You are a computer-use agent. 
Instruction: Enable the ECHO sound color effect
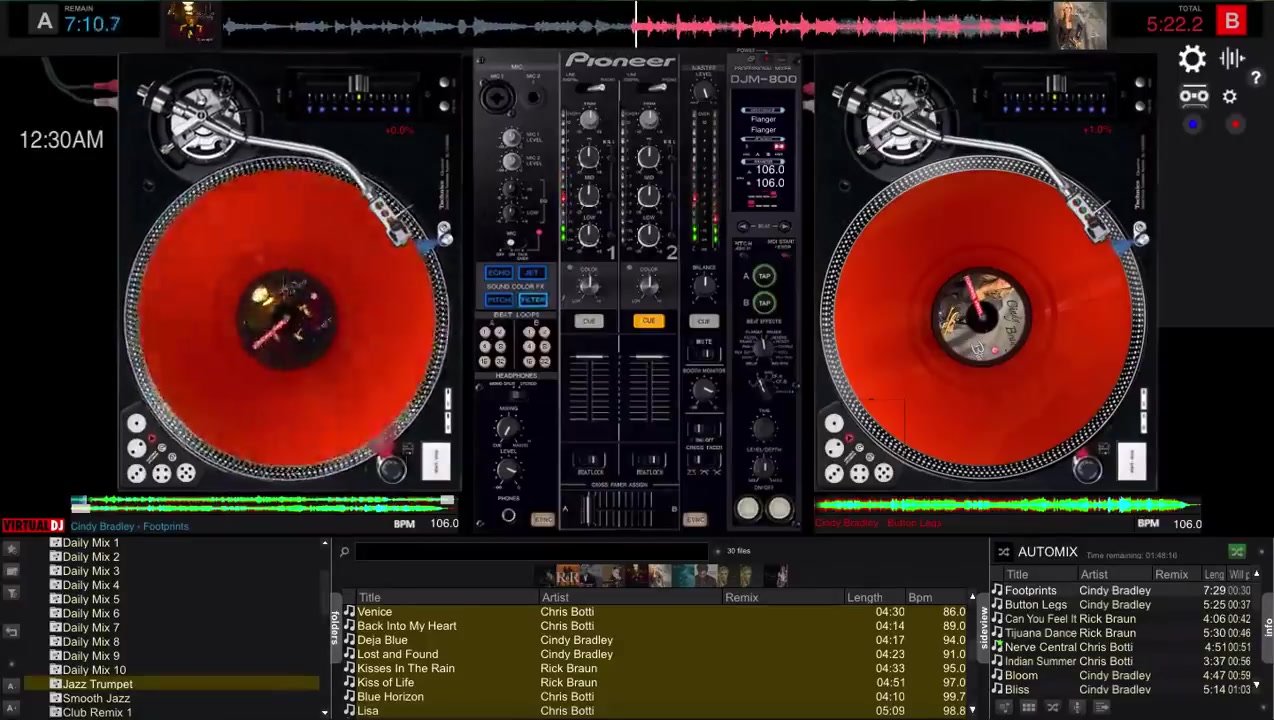click(x=499, y=273)
